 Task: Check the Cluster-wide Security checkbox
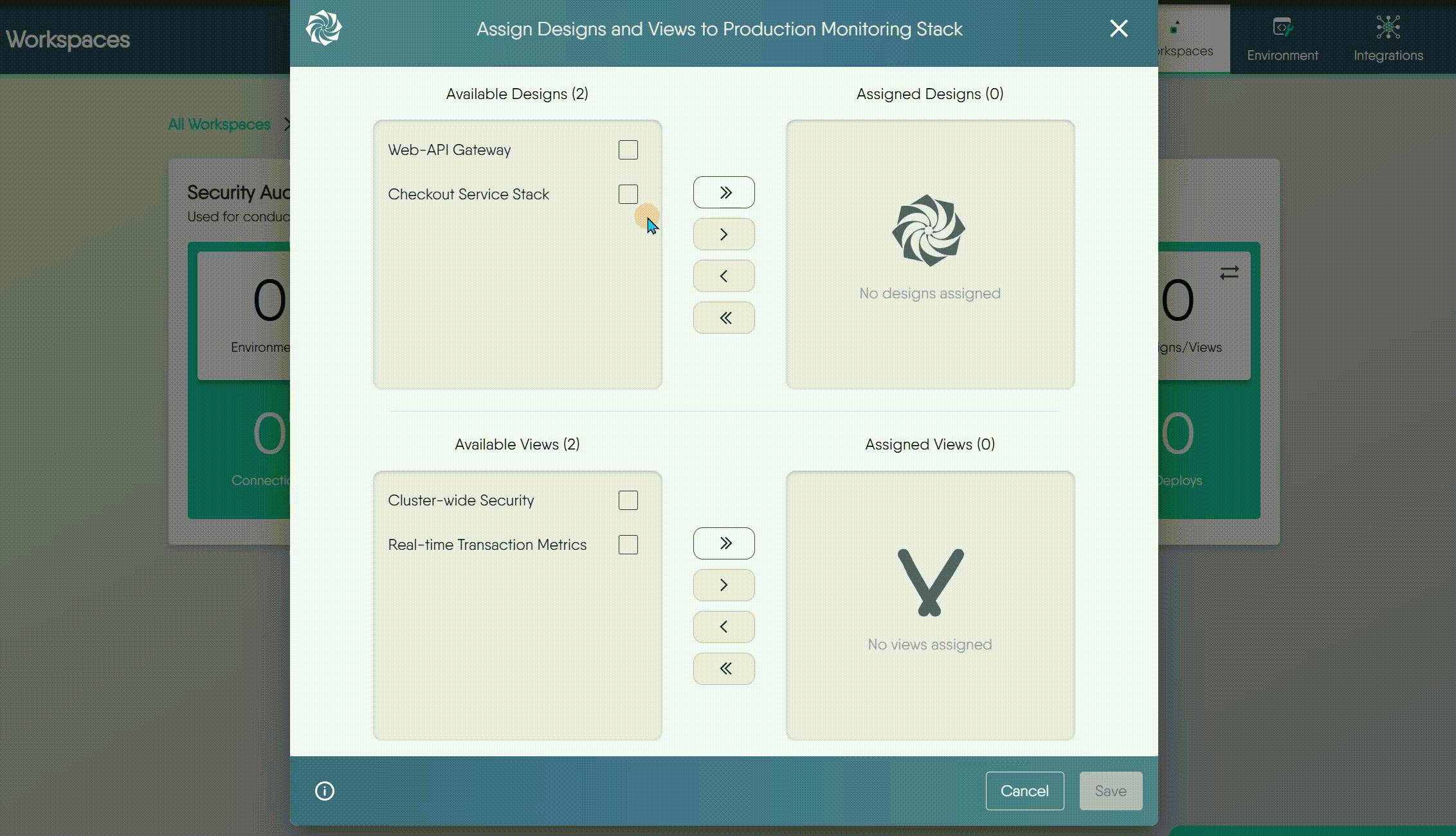tap(628, 500)
